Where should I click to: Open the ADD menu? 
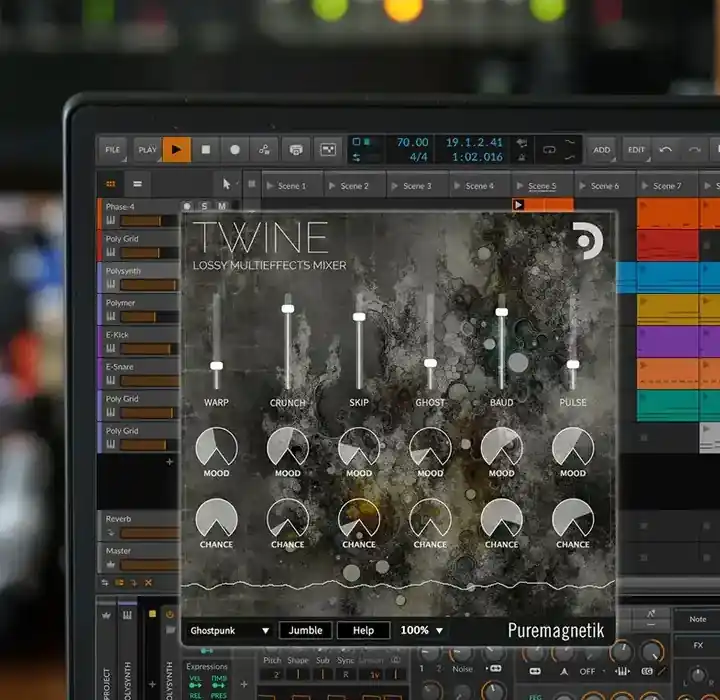pyautogui.click(x=602, y=150)
